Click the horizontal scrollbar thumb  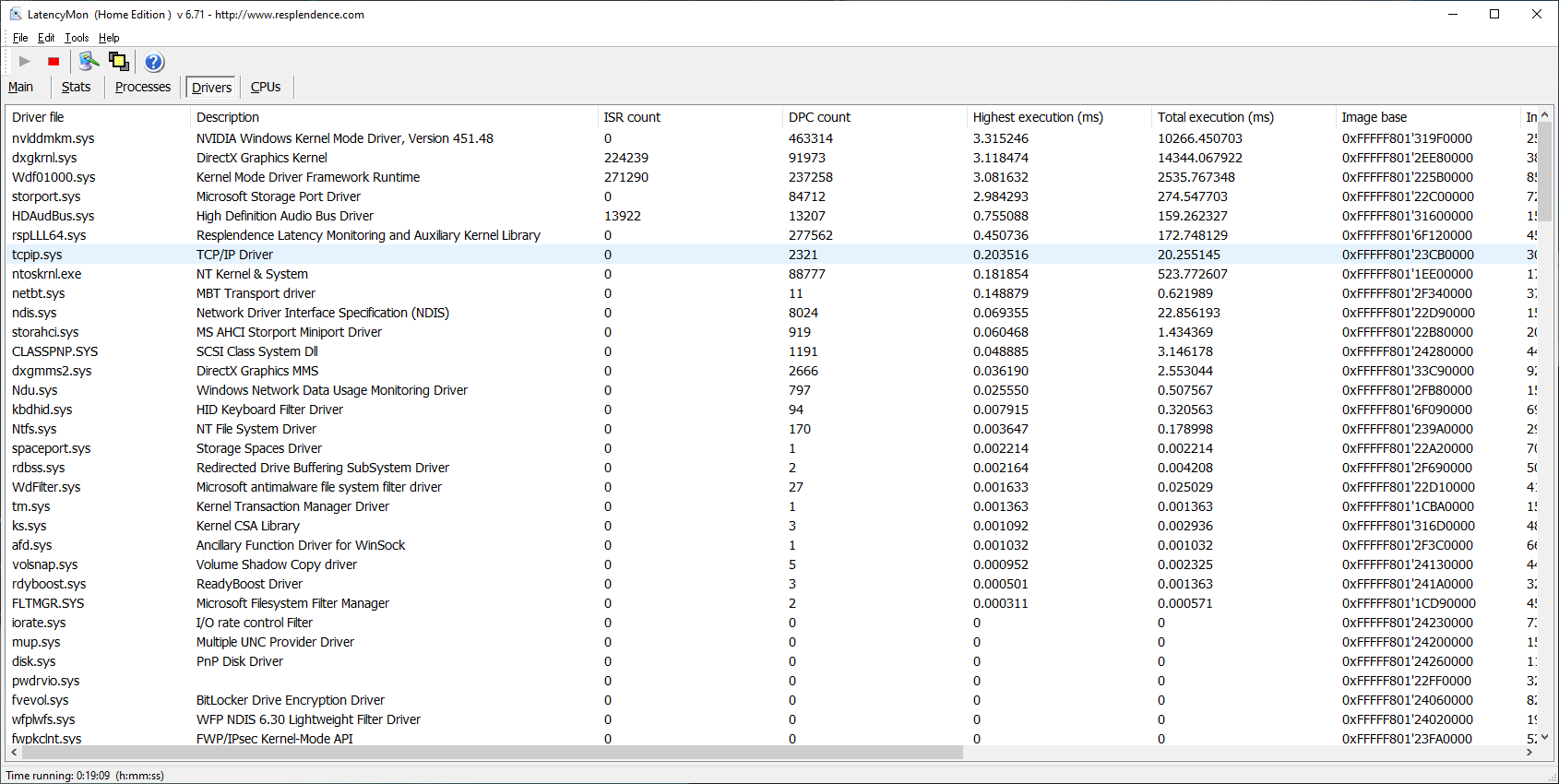tap(492, 752)
